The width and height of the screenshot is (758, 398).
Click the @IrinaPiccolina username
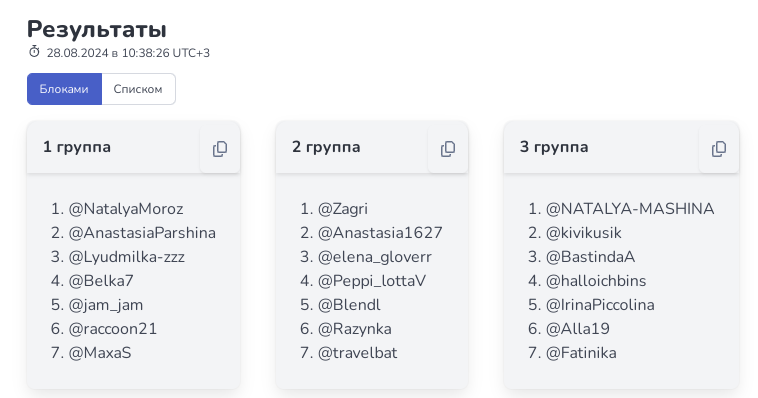click(600, 305)
